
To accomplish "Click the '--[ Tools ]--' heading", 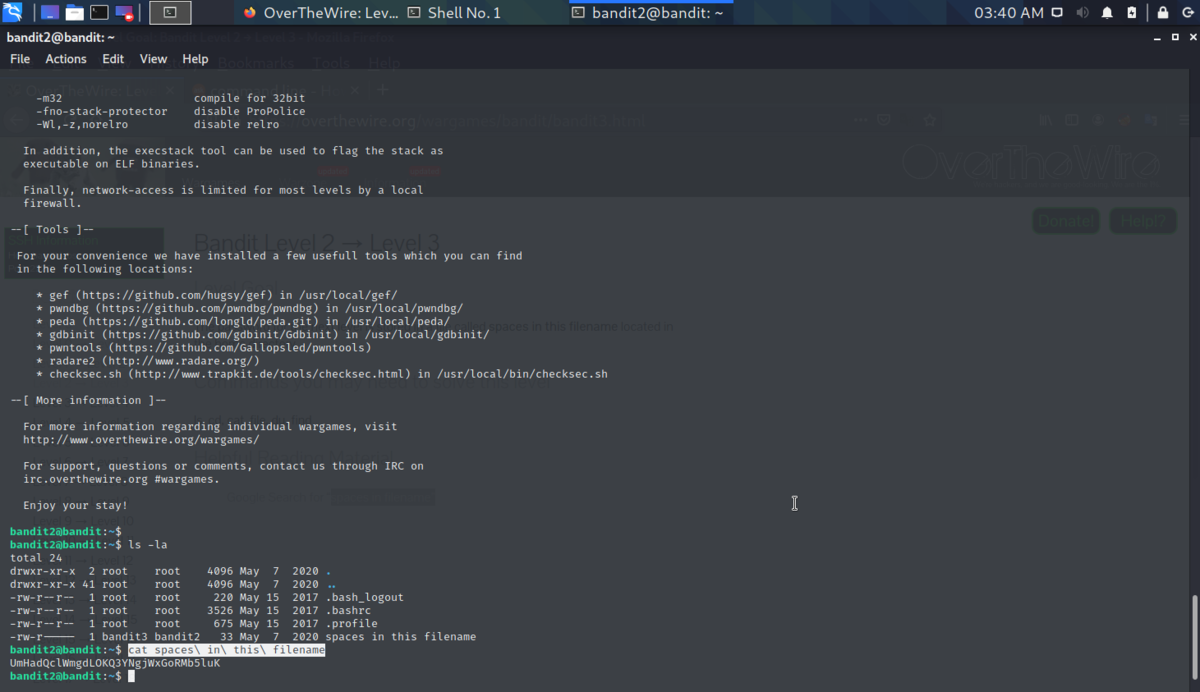I will 52,230.
